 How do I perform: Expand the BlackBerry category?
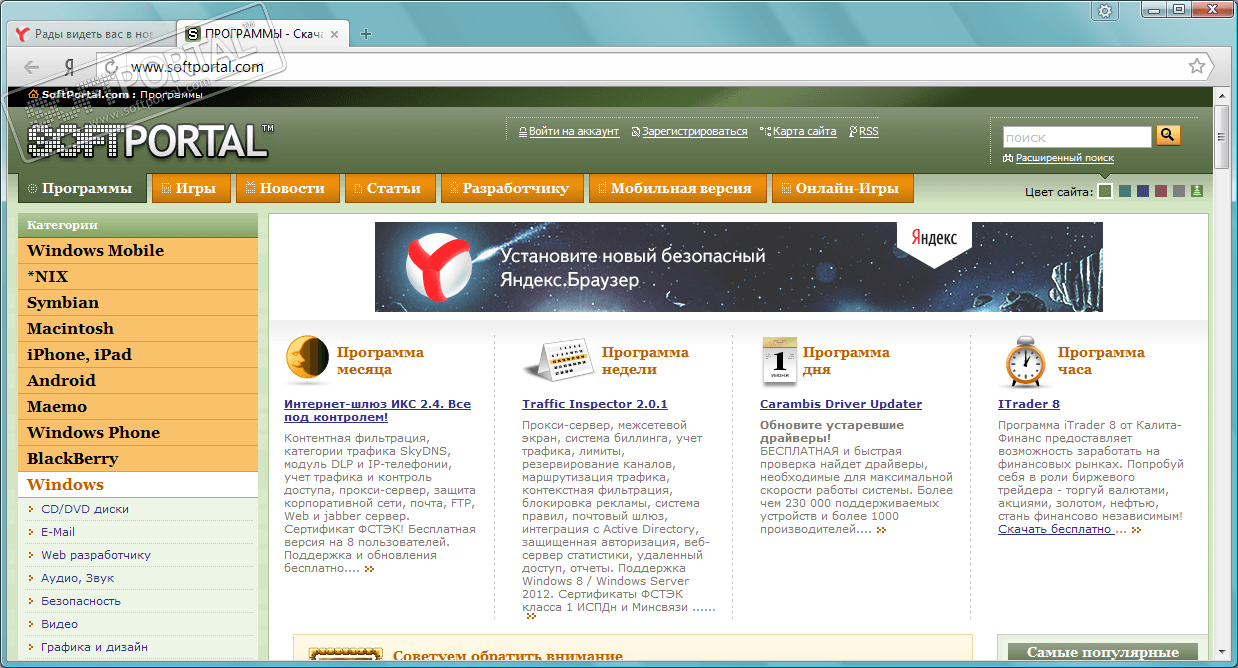tap(138, 458)
